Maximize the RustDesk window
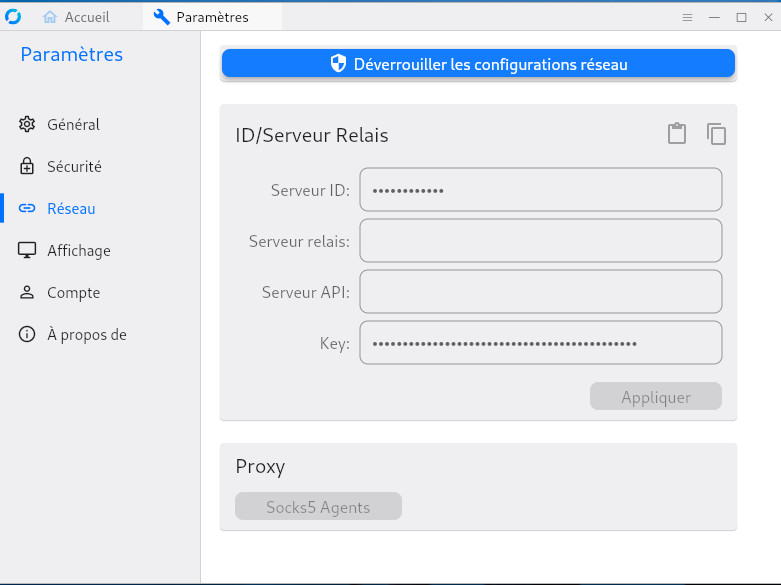The width and height of the screenshot is (781, 585). [741, 17]
